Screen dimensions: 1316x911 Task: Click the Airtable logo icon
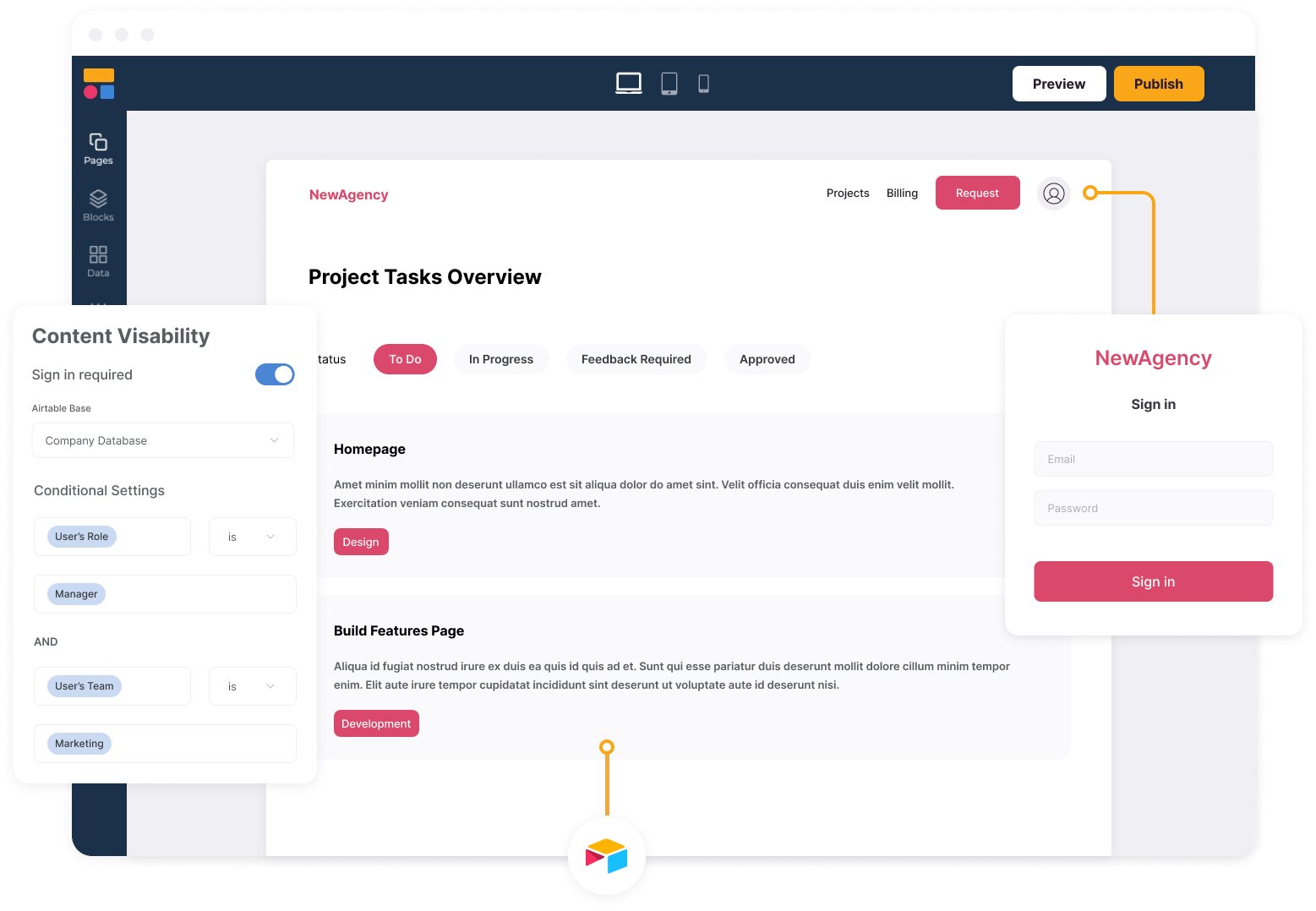point(607,856)
